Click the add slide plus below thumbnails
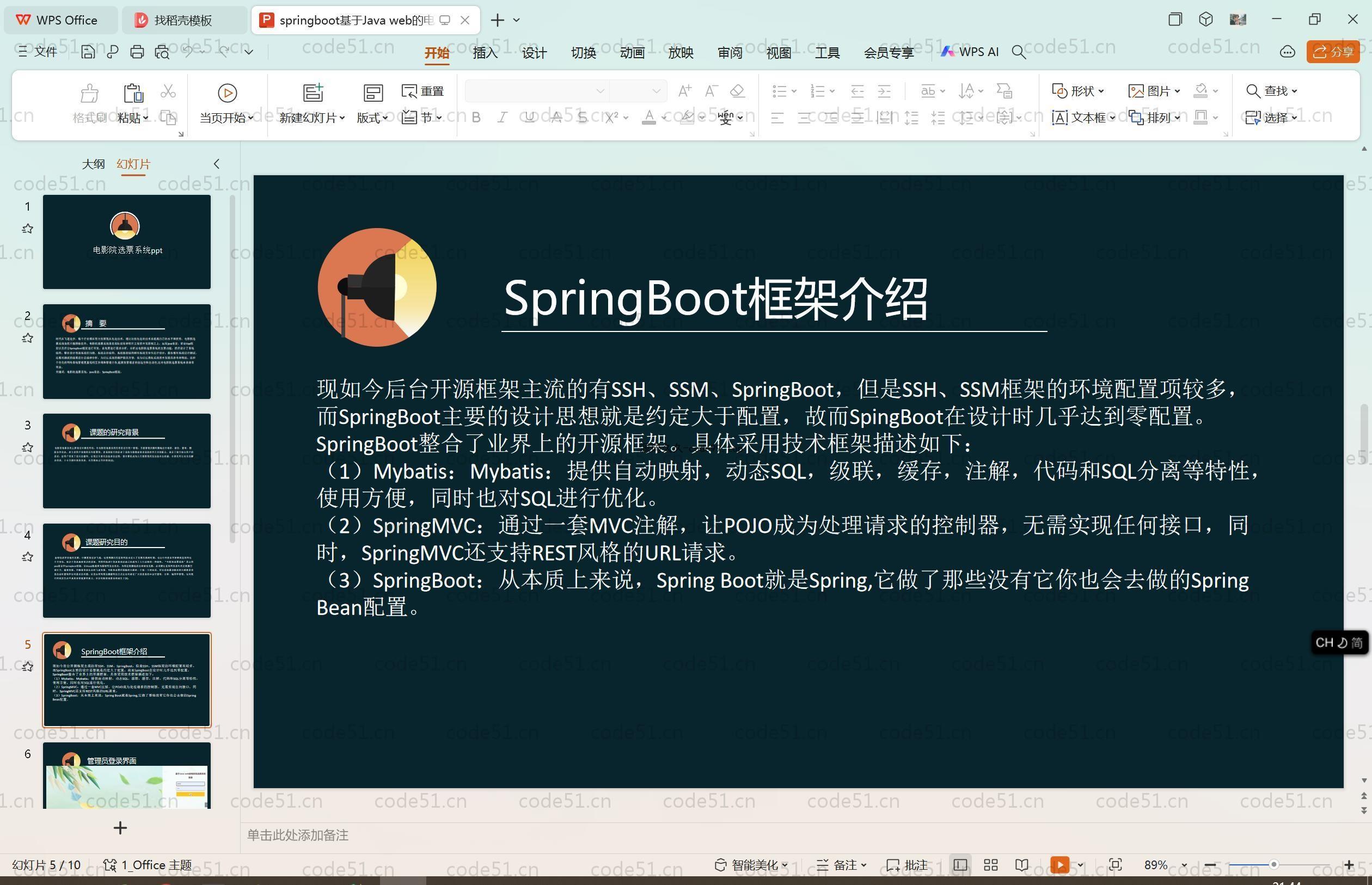The width and height of the screenshot is (1372, 885). tap(120, 828)
